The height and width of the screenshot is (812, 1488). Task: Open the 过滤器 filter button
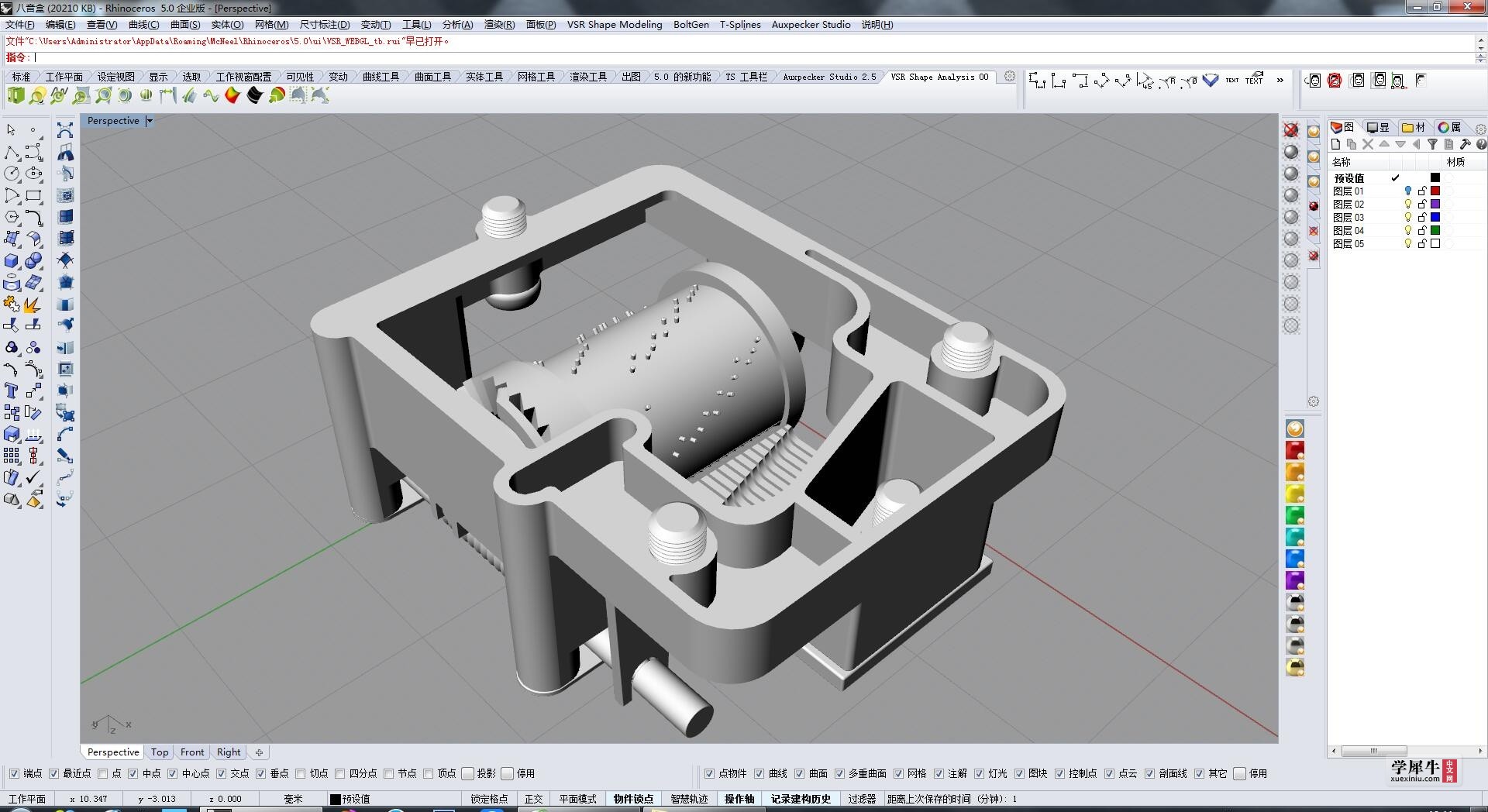point(862,799)
